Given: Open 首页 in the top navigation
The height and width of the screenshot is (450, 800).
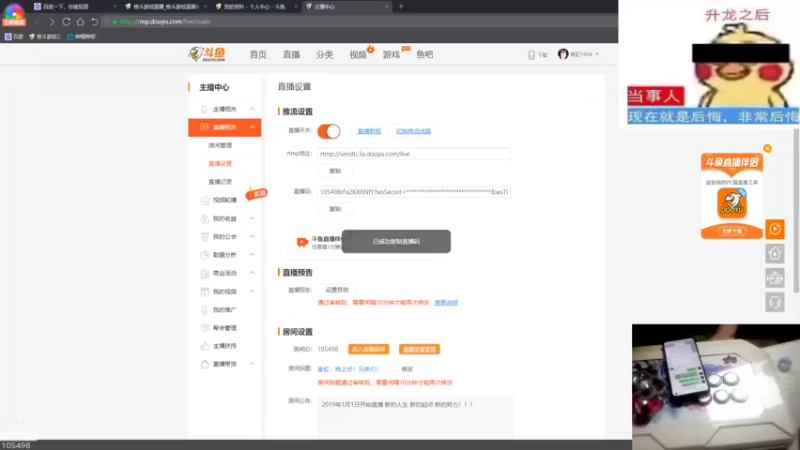Looking at the screenshot, I should [258, 55].
